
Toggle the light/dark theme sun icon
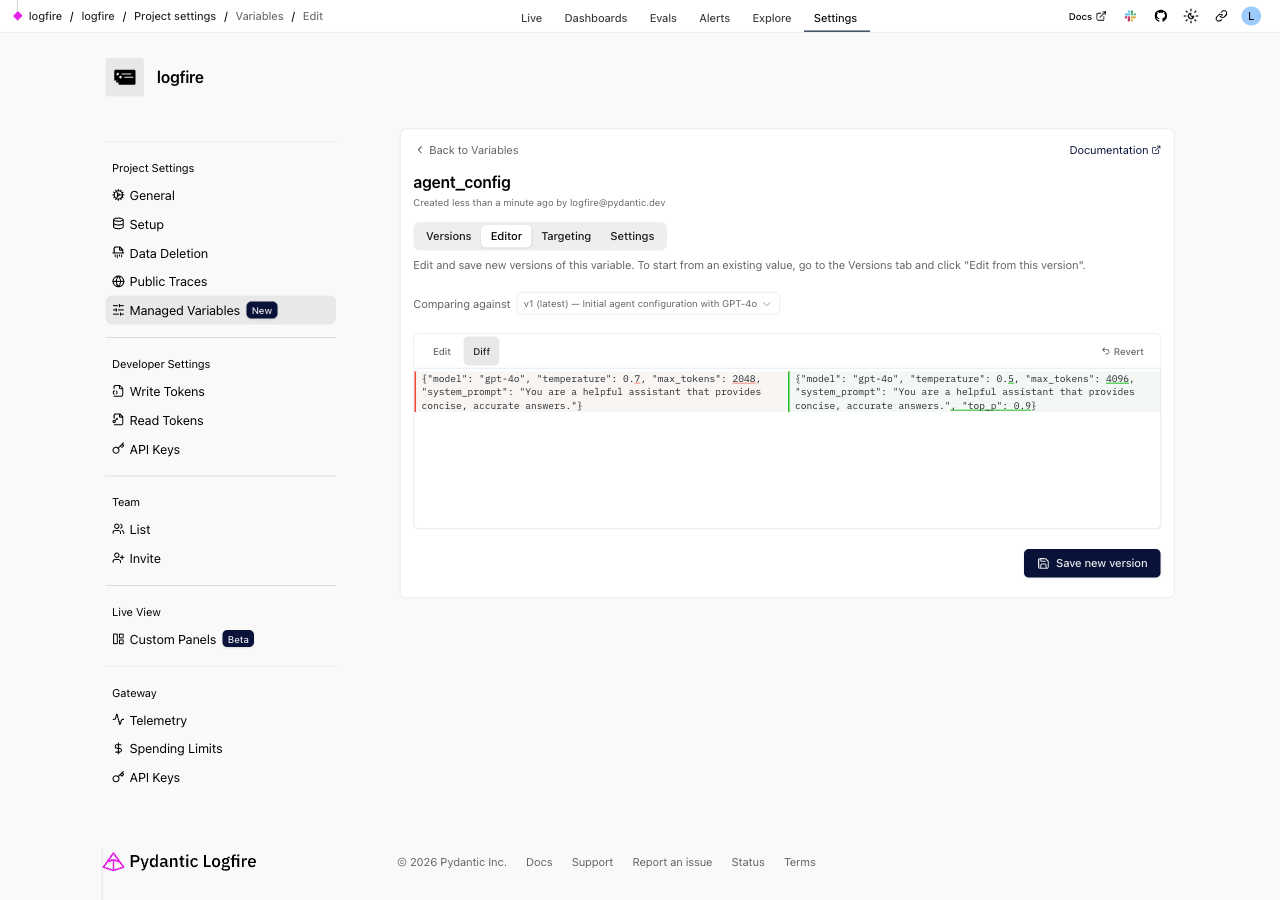[x=1190, y=17]
